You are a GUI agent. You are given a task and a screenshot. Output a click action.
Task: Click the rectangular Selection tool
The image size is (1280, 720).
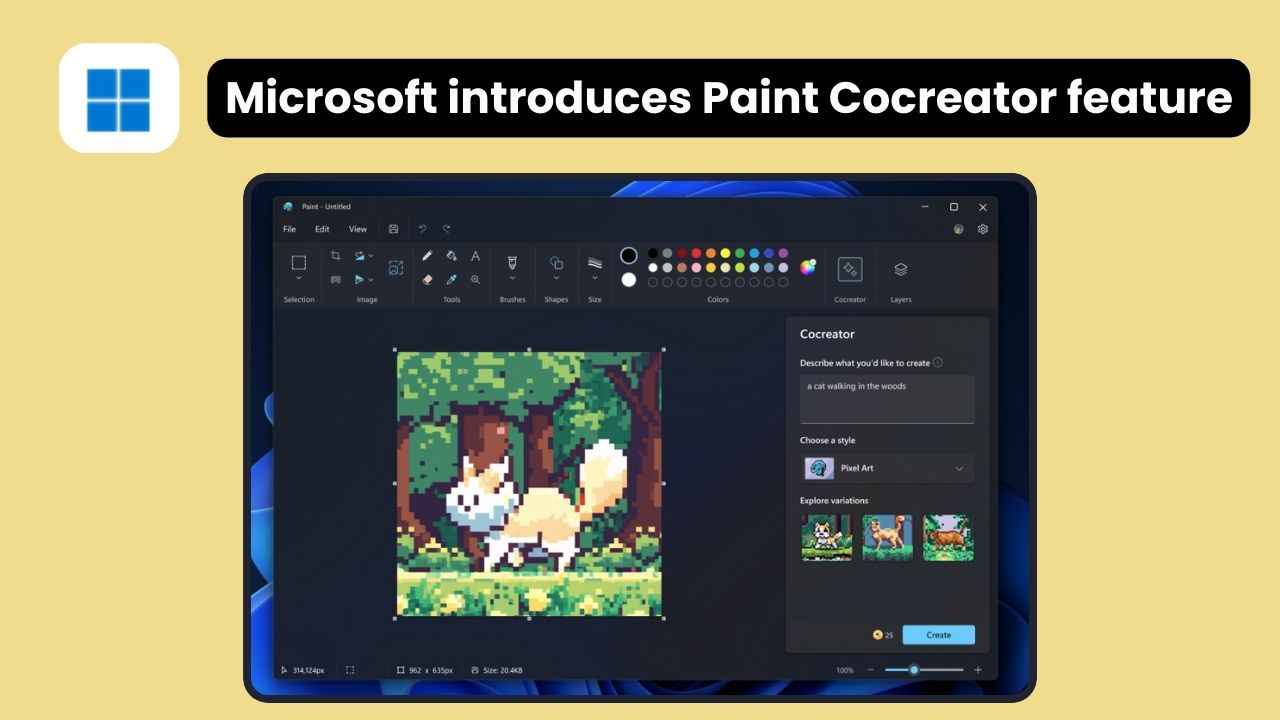[x=298, y=263]
